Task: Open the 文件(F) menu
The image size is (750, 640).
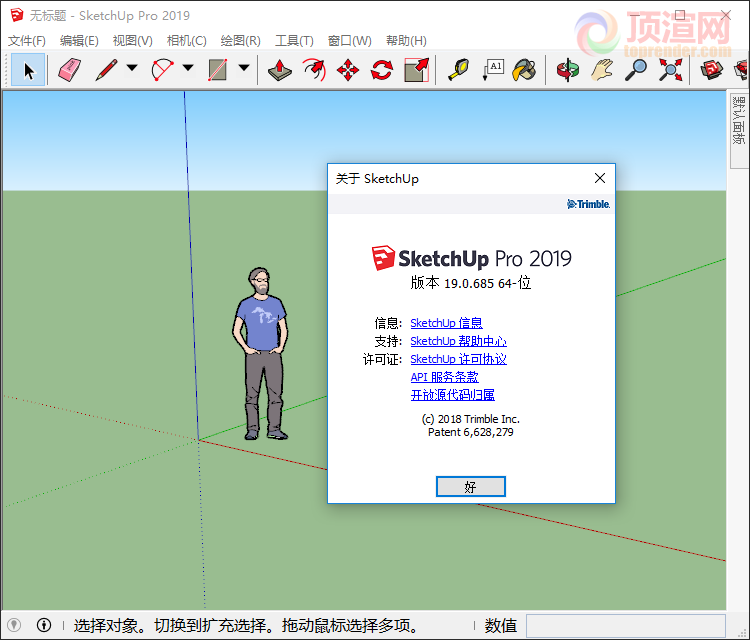Action: point(27,41)
